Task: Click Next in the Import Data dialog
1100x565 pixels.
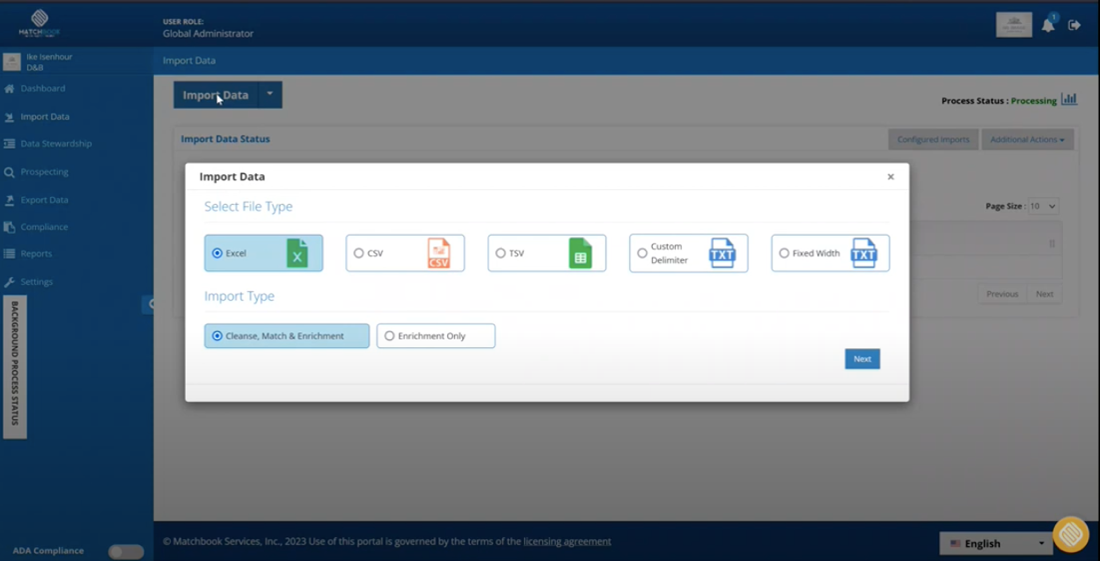Action: point(862,359)
